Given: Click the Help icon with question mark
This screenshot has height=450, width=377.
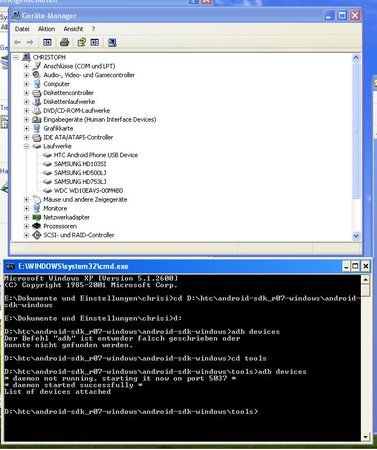Looking at the screenshot, I should coord(81,42).
